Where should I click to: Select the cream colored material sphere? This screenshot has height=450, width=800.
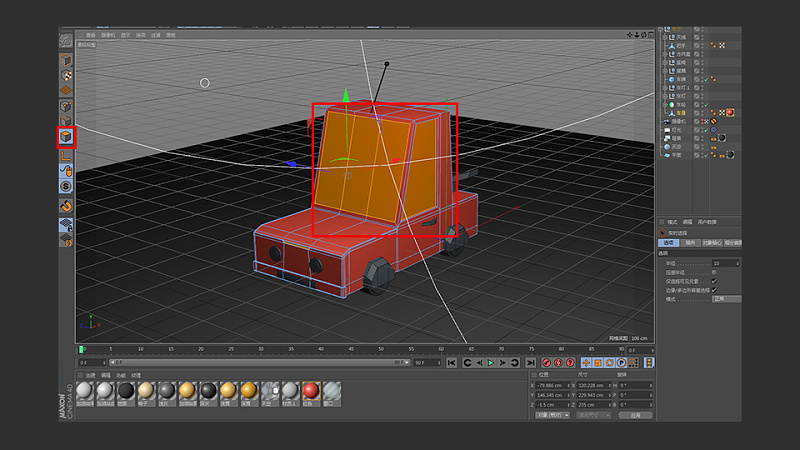(x=146, y=391)
